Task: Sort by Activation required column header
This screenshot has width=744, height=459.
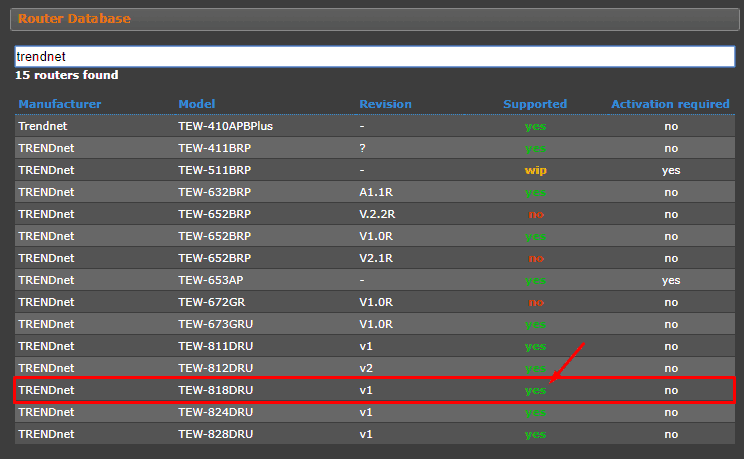Action: tap(670, 104)
